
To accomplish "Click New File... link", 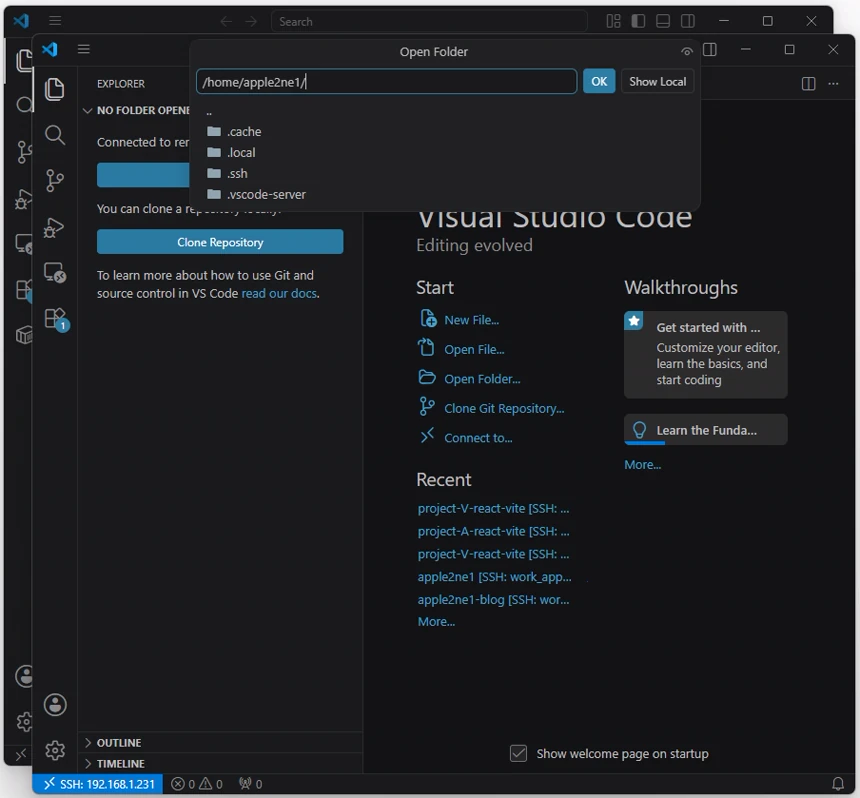I will click(460, 319).
